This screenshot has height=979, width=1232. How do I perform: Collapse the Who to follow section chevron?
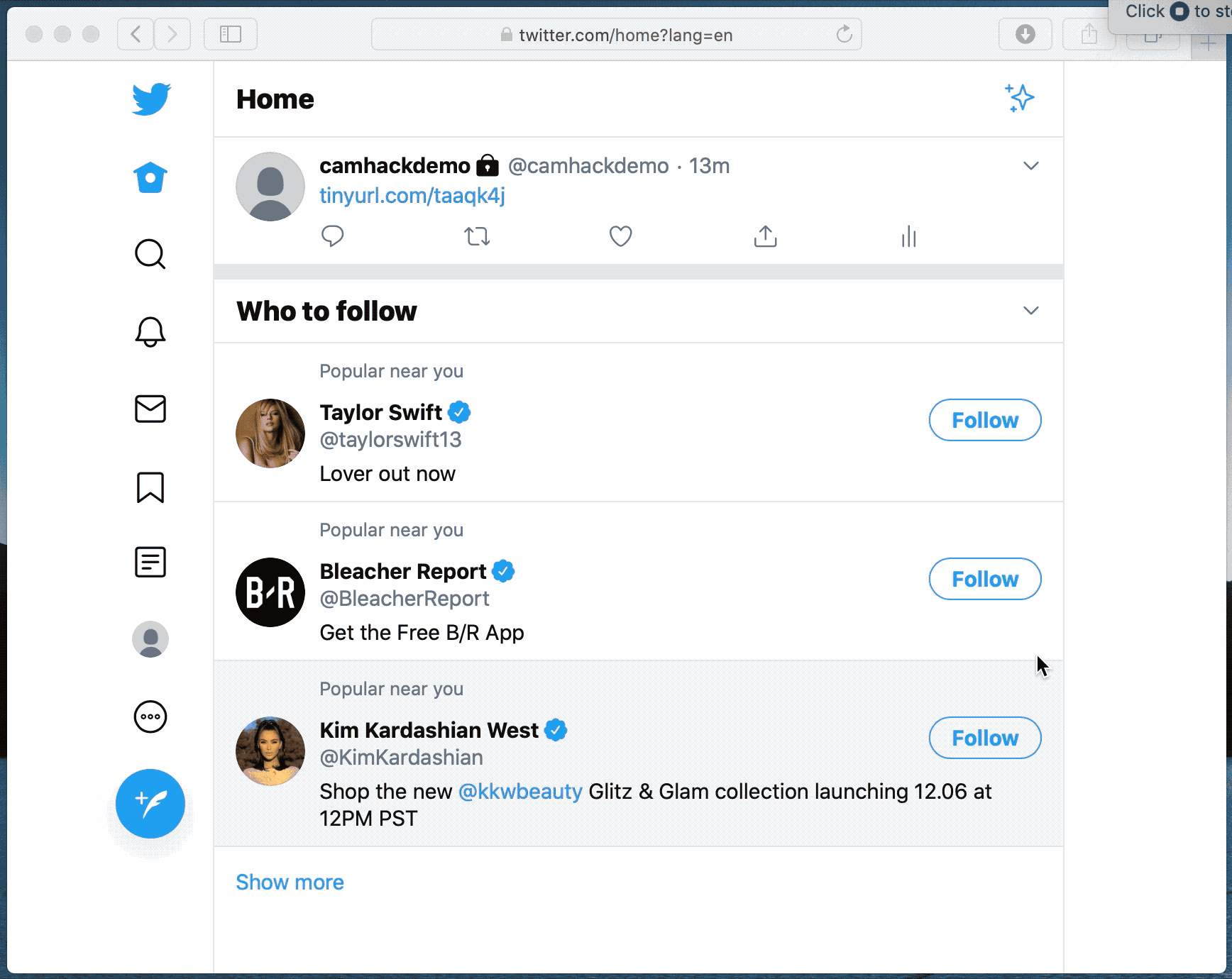pyautogui.click(x=1031, y=310)
